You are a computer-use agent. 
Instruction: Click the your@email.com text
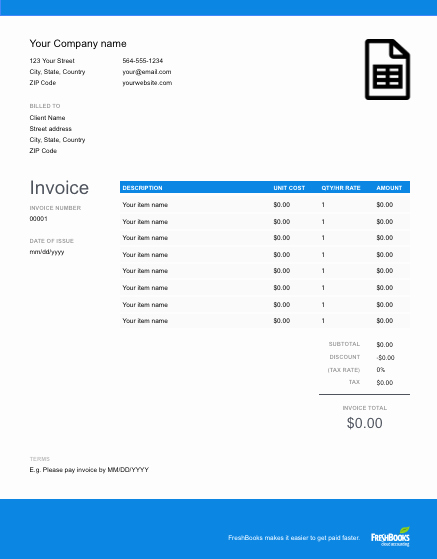point(146,72)
